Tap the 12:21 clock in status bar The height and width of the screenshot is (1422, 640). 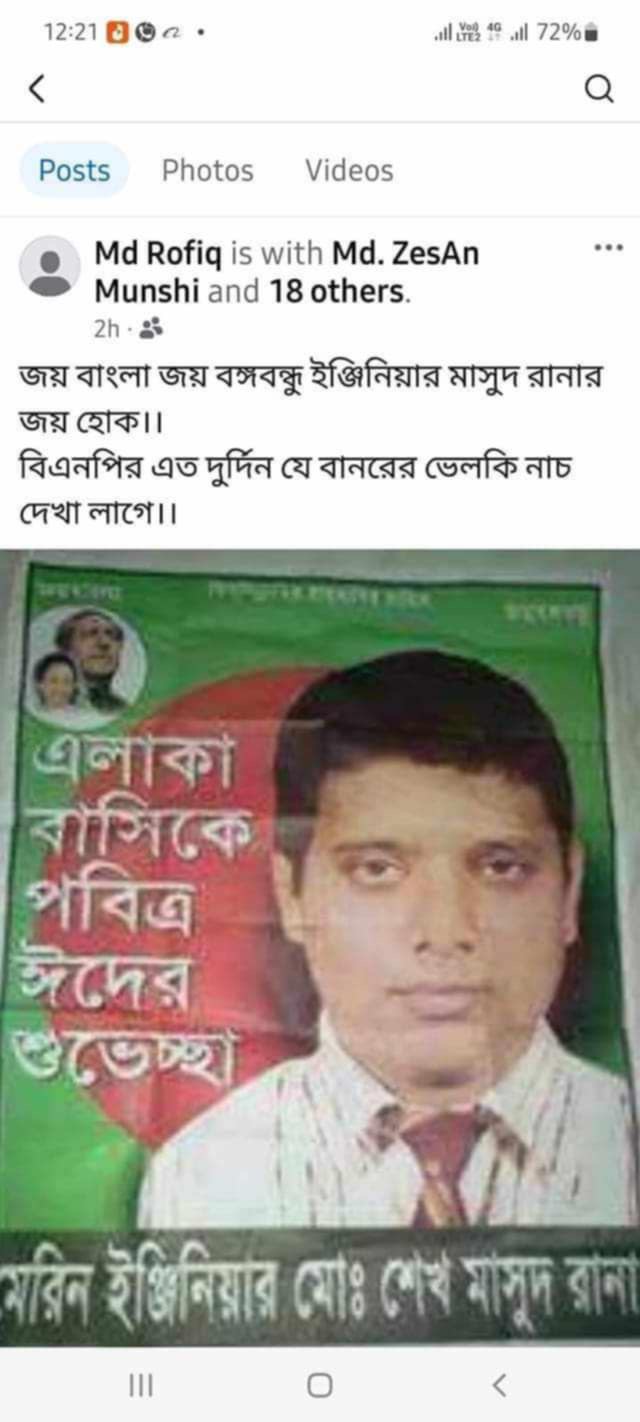click(x=70, y=32)
